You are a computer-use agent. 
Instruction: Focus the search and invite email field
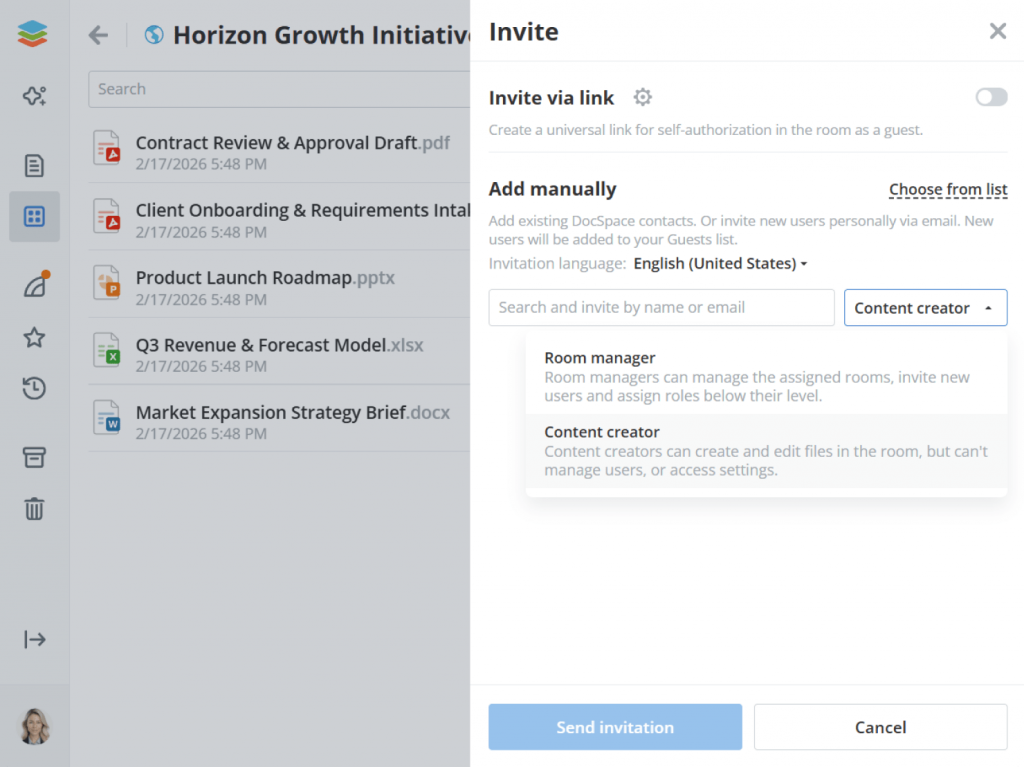tap(661, 308)
